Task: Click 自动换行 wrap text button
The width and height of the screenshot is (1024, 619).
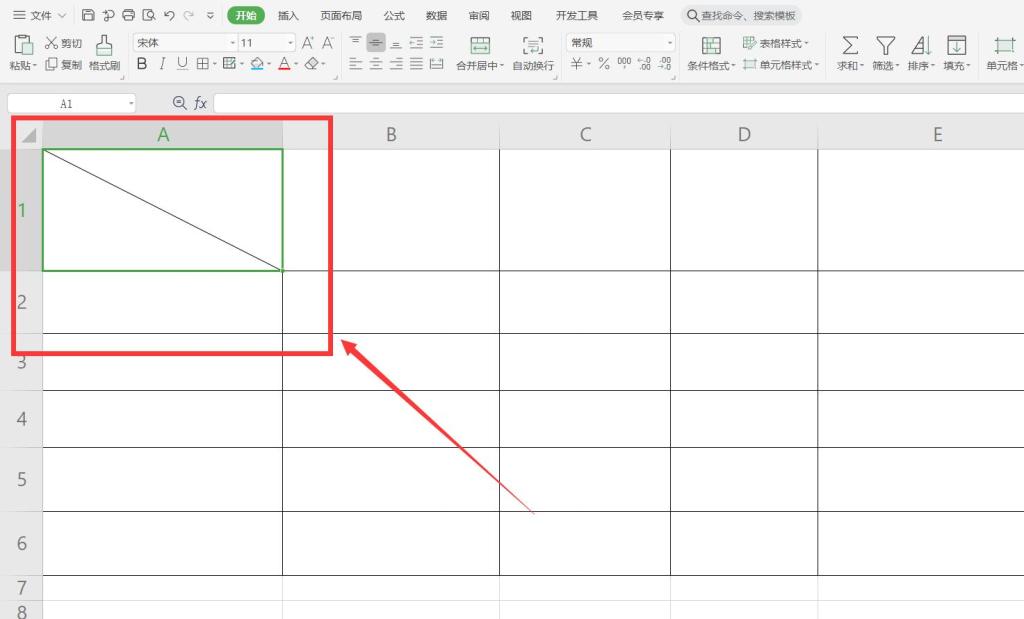Action: point(533,52)
